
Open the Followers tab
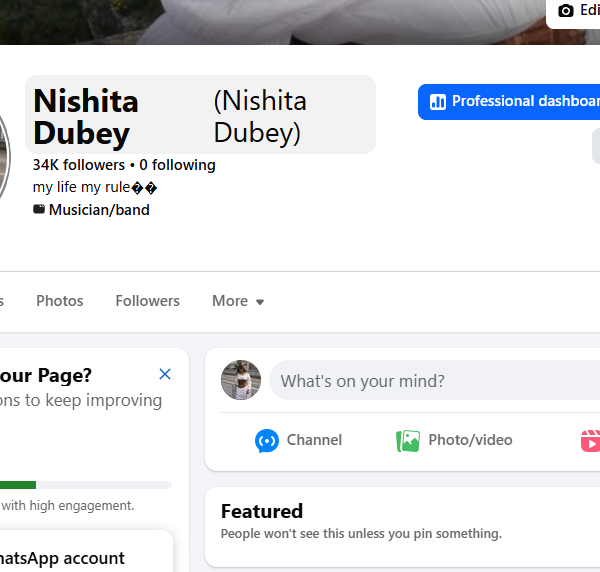pos(147,301)
